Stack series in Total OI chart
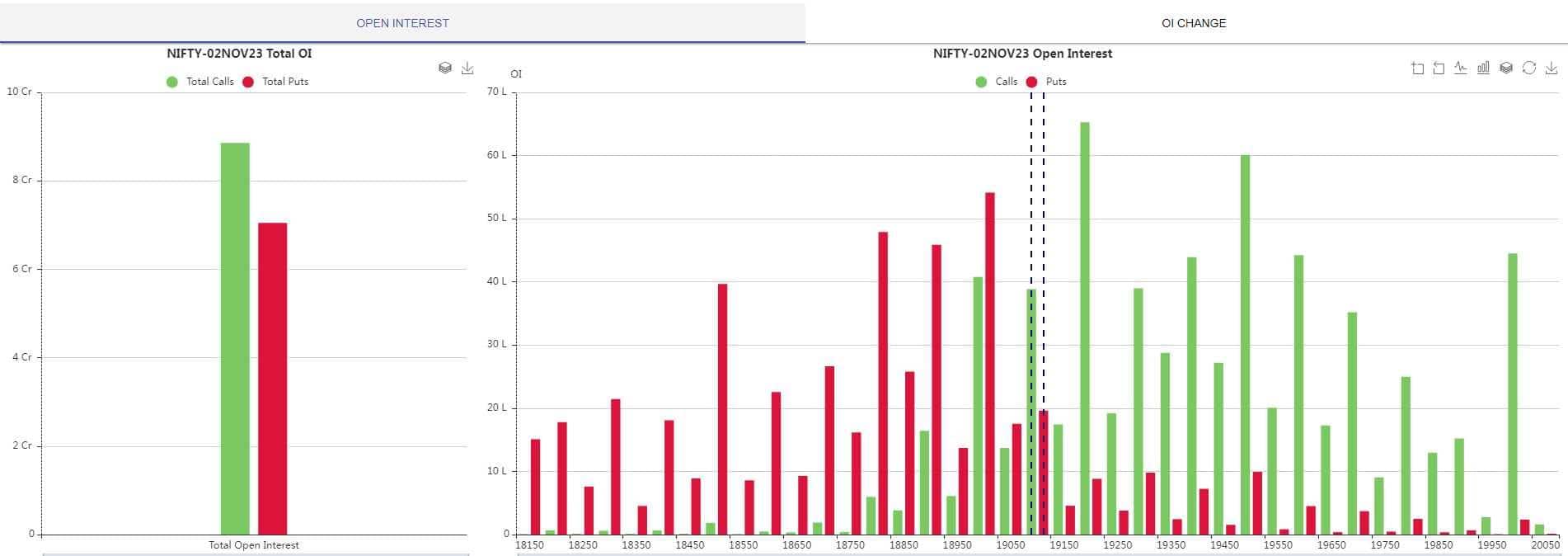1568x556 pixels. click(445, 68)
